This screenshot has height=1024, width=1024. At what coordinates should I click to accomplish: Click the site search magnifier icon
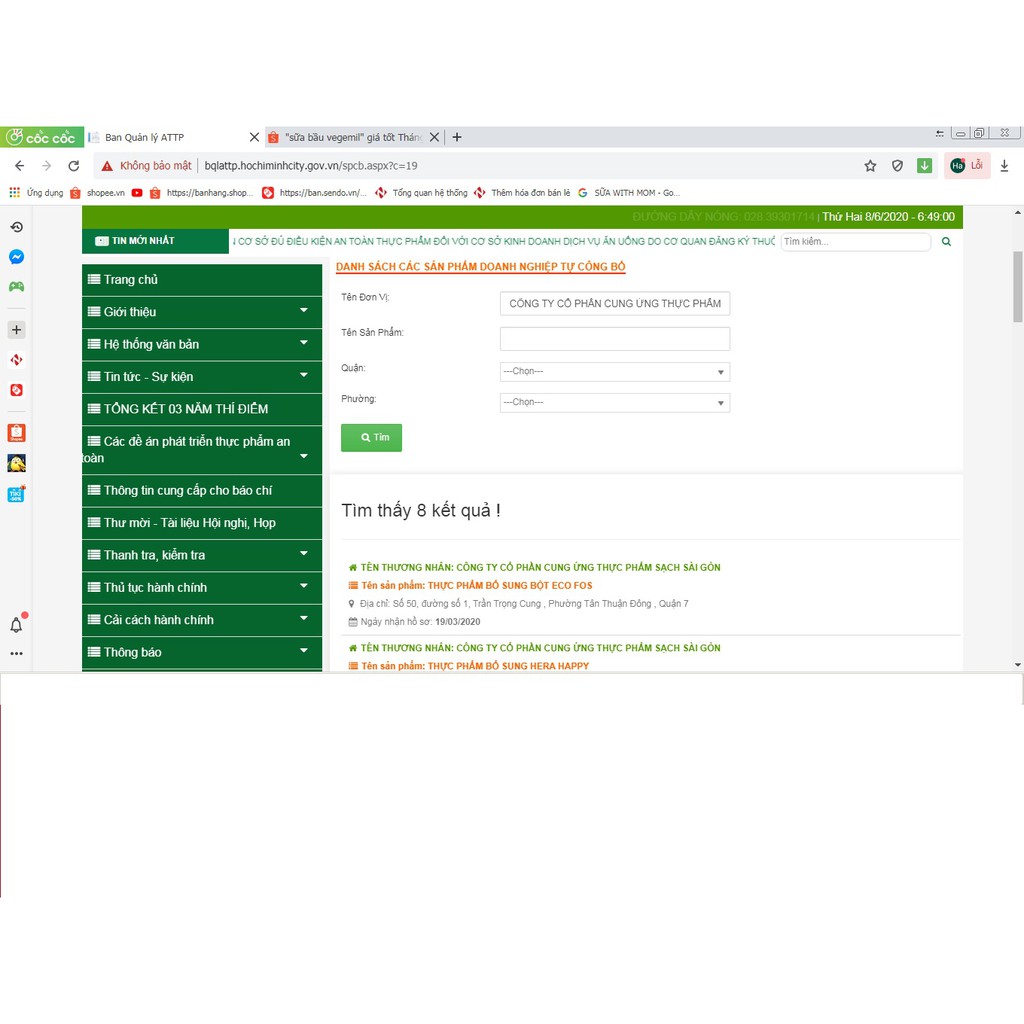coord(946,241)
